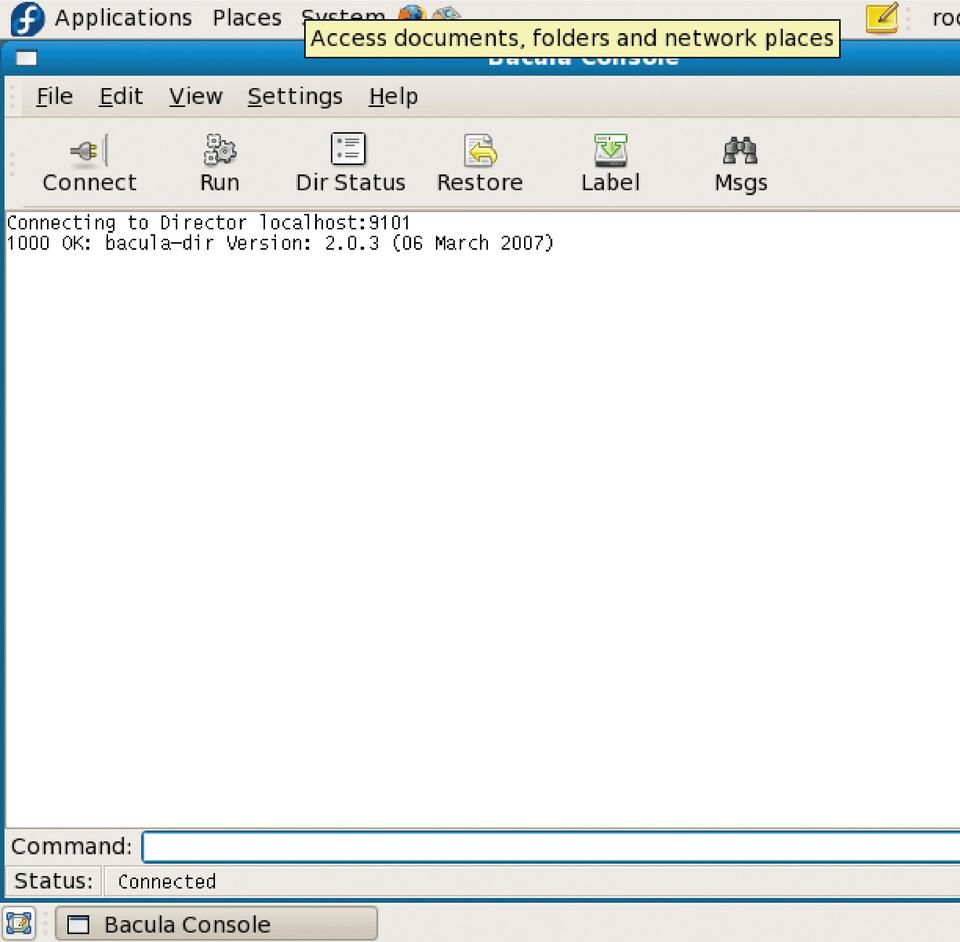Click the 'Connecting to Director localhost:9101' line

[x=208, y=223]
